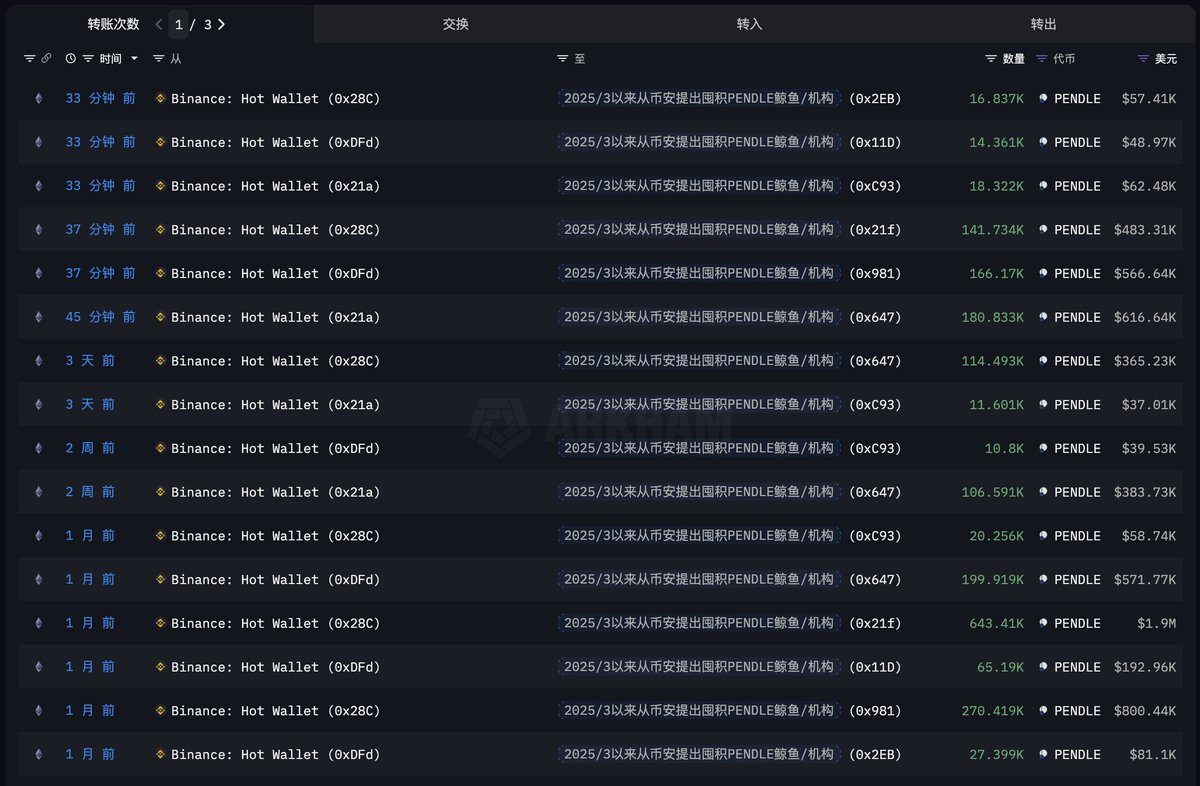Open the filter icon next to 时间

point(88,59)
